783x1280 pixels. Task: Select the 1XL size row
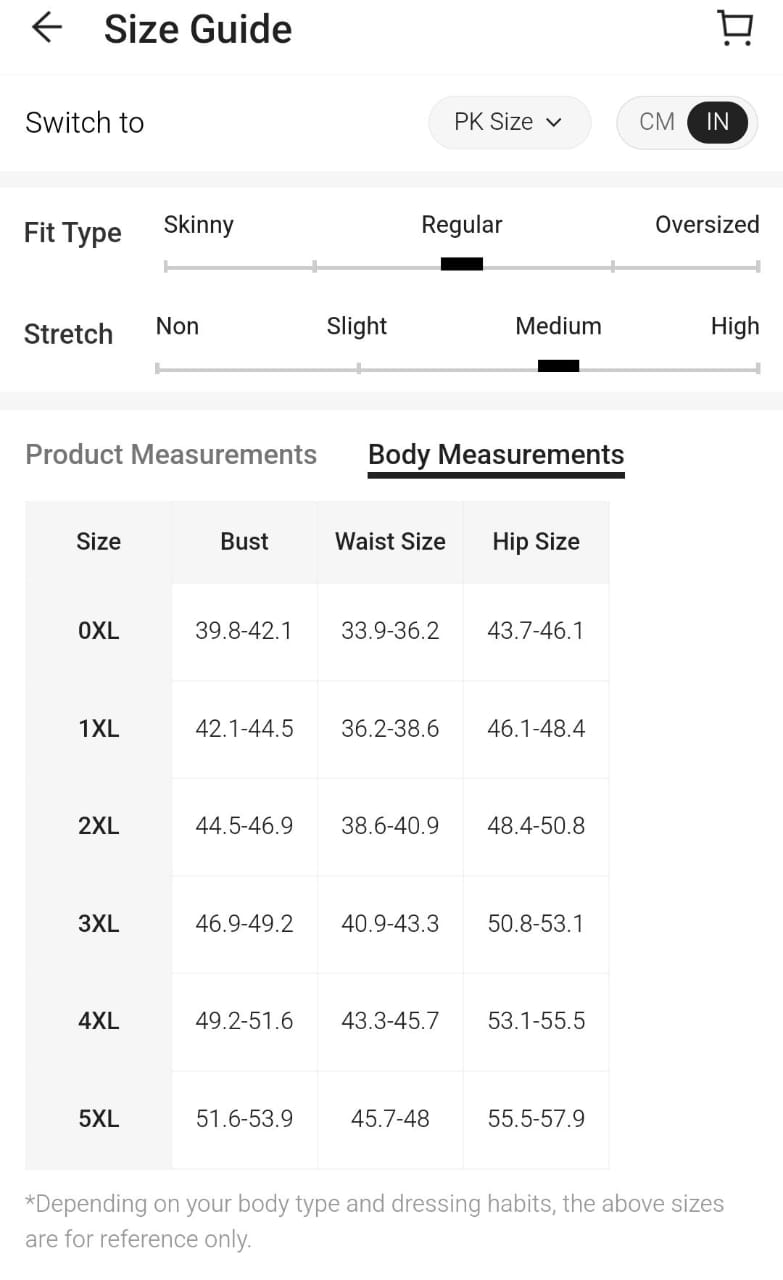[98, 729]
